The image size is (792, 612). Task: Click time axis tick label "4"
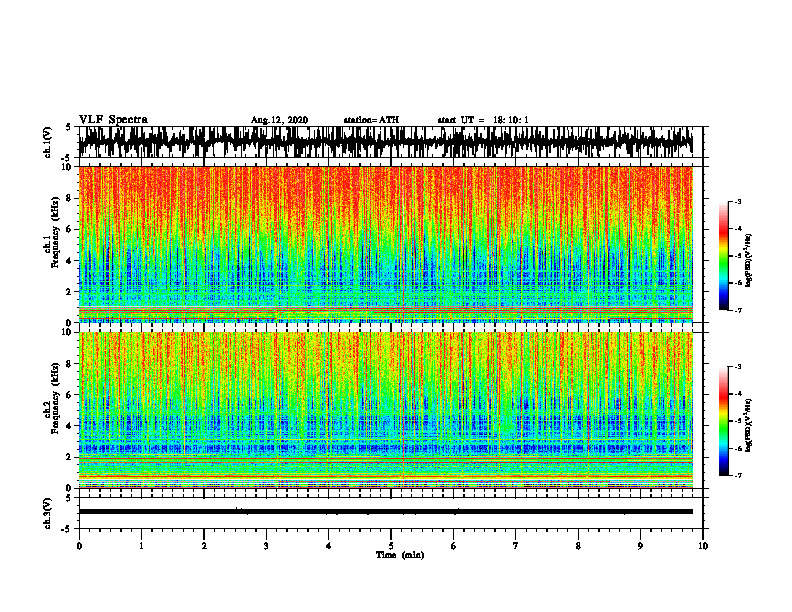tap(329, 546)
